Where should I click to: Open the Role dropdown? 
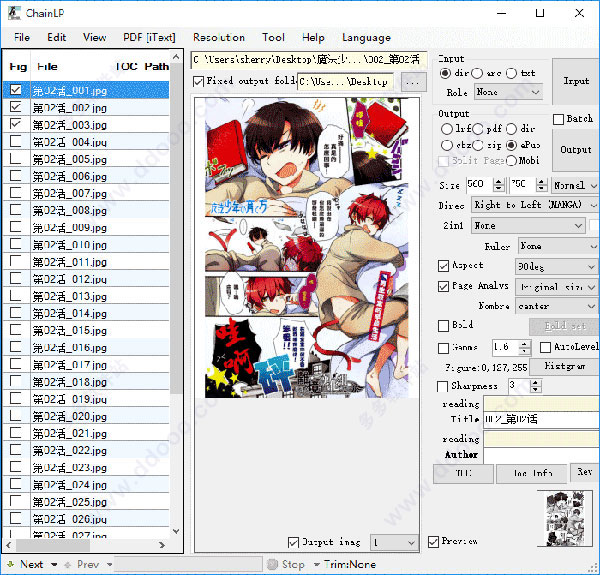(509, 92)
